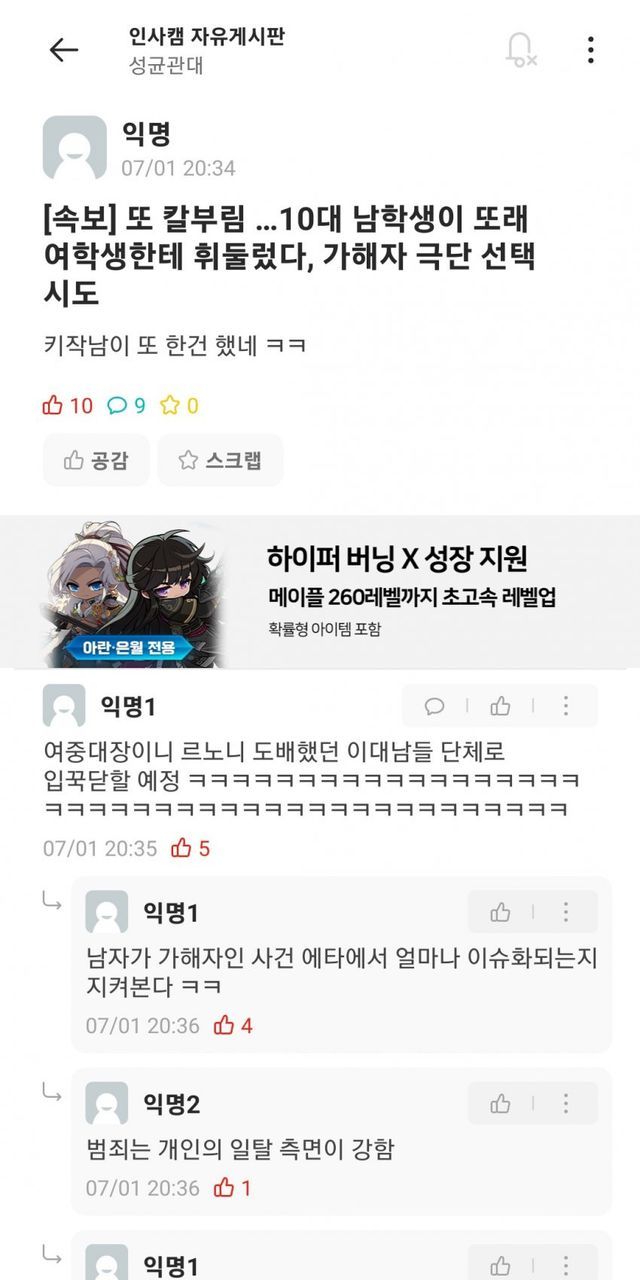
Task: Like the first 익명1 comment via thumbs-up
Action: [x=500, y=707]
